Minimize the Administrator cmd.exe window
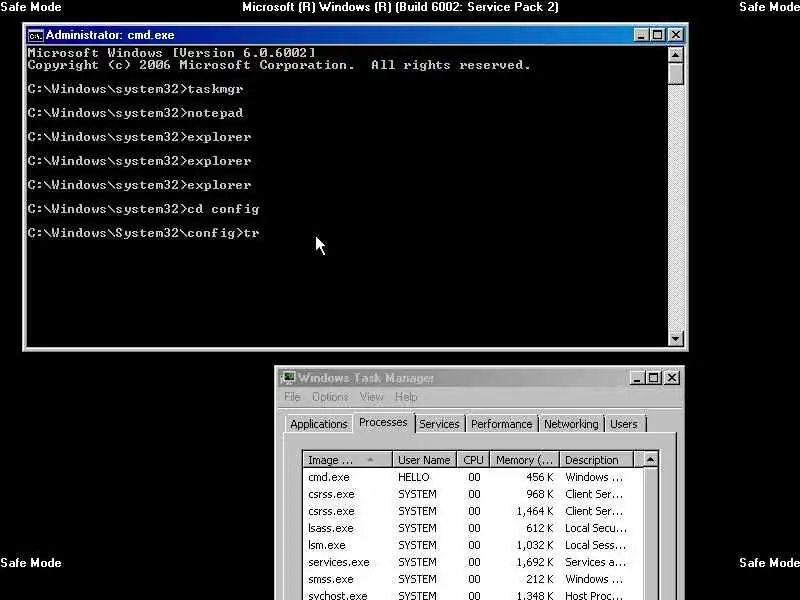The height and width of the screenshot is (600, 800). (x=641, y=35)
